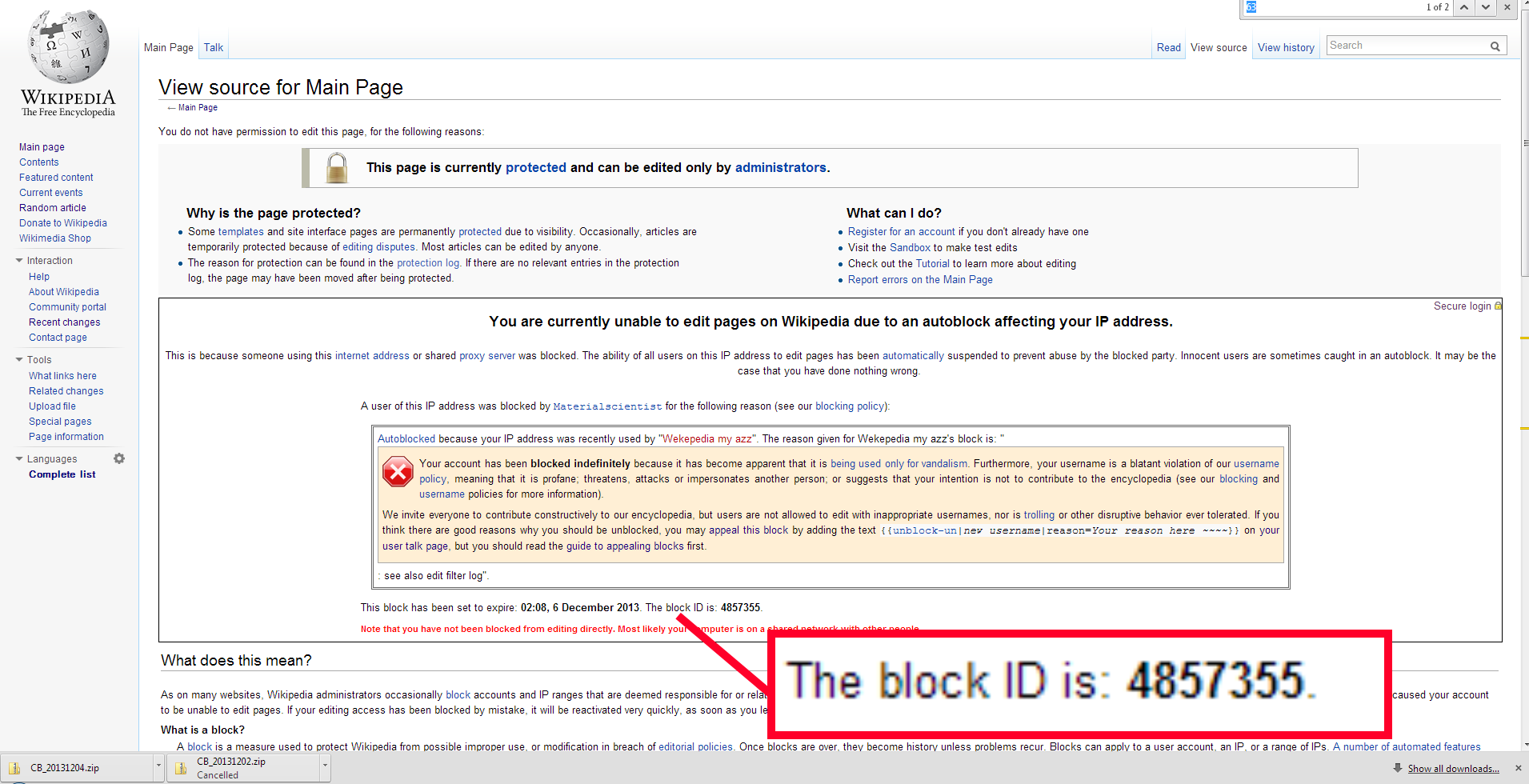The image size is (1529, 784).
Task: Open Special pages link
Action: tap(60, 422)
